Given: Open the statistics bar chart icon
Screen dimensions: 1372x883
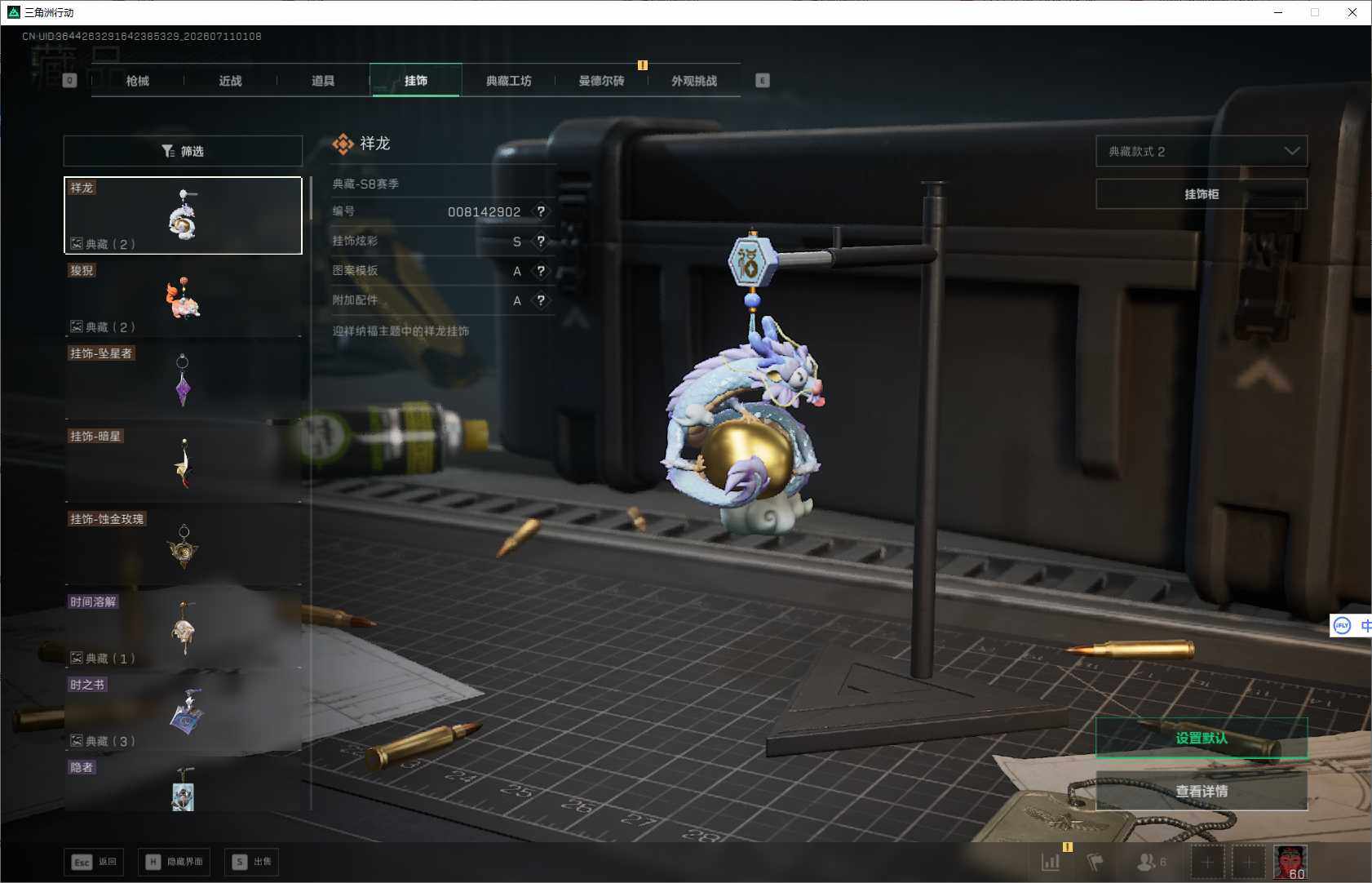Looking at the screenshot, I should [1051, 862].
